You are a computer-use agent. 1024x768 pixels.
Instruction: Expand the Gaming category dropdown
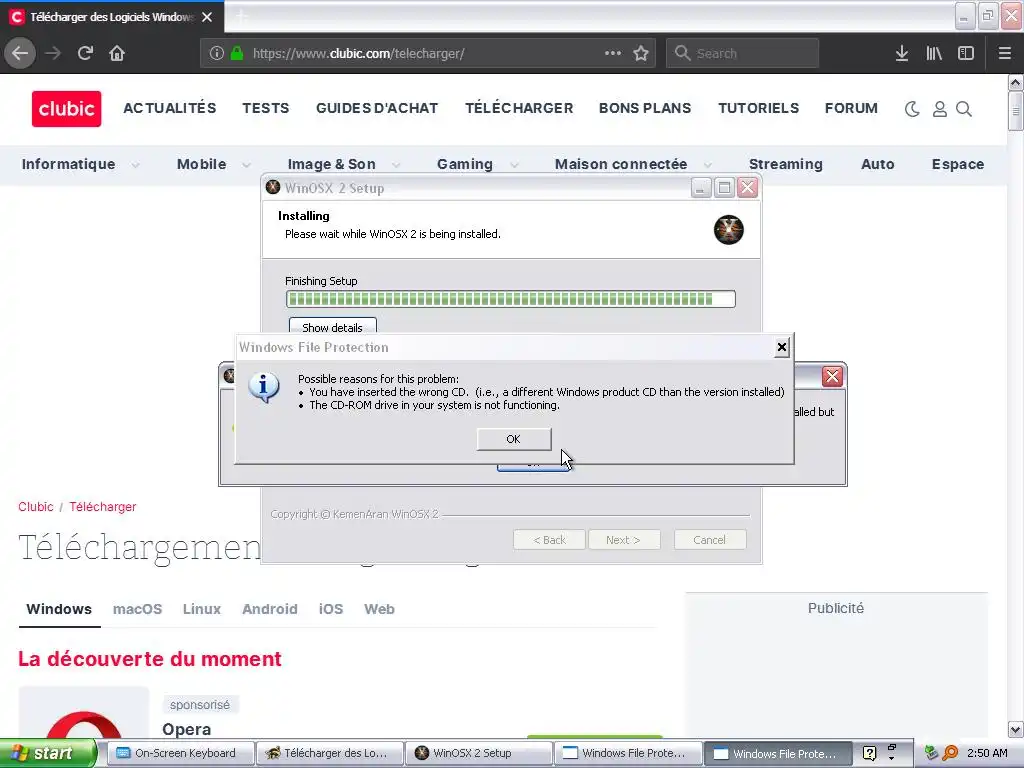click(514, 165)
